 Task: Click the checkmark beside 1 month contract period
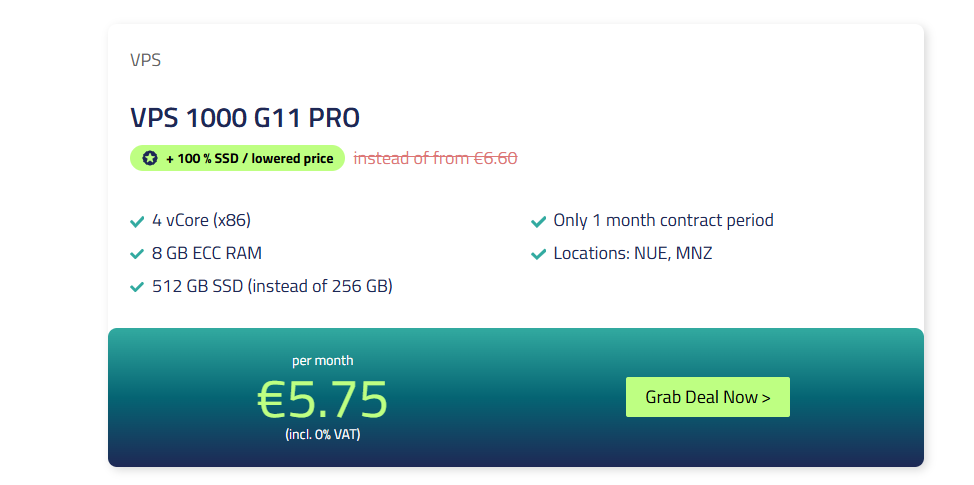coord(538,221)
